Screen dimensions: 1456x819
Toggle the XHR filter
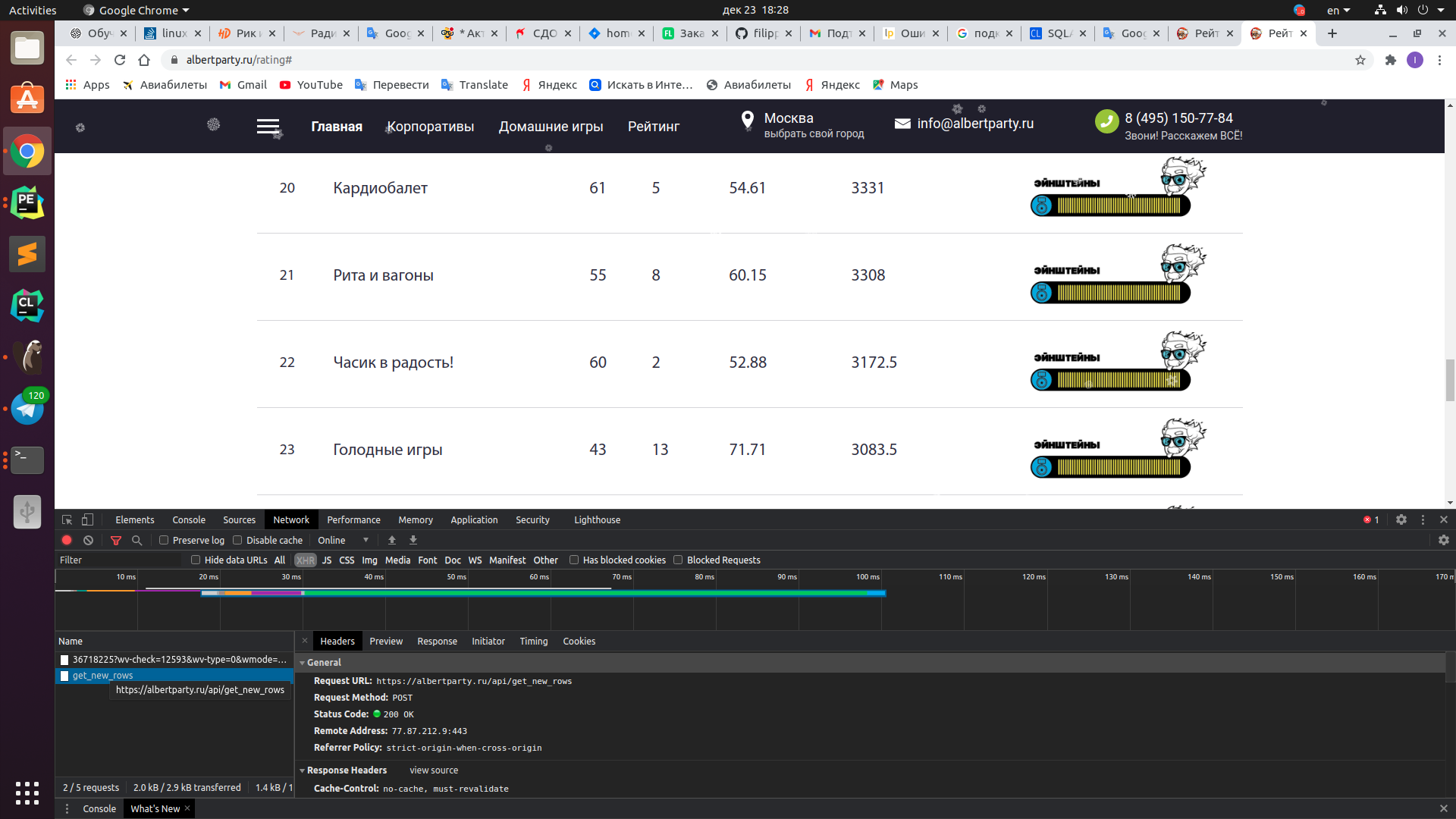[x=306, y=560]
